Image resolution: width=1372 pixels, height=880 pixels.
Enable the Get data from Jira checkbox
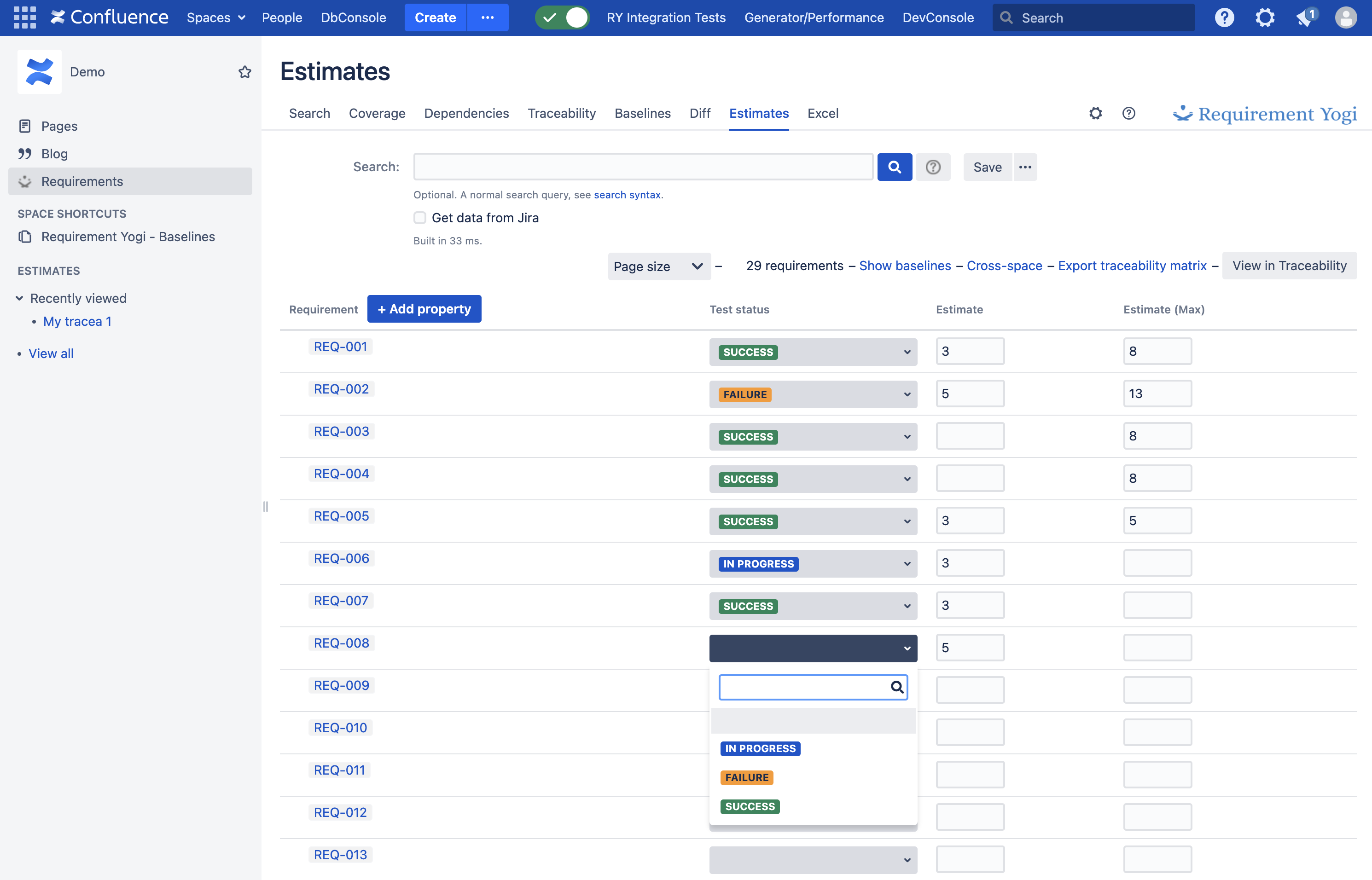[420, 218]
